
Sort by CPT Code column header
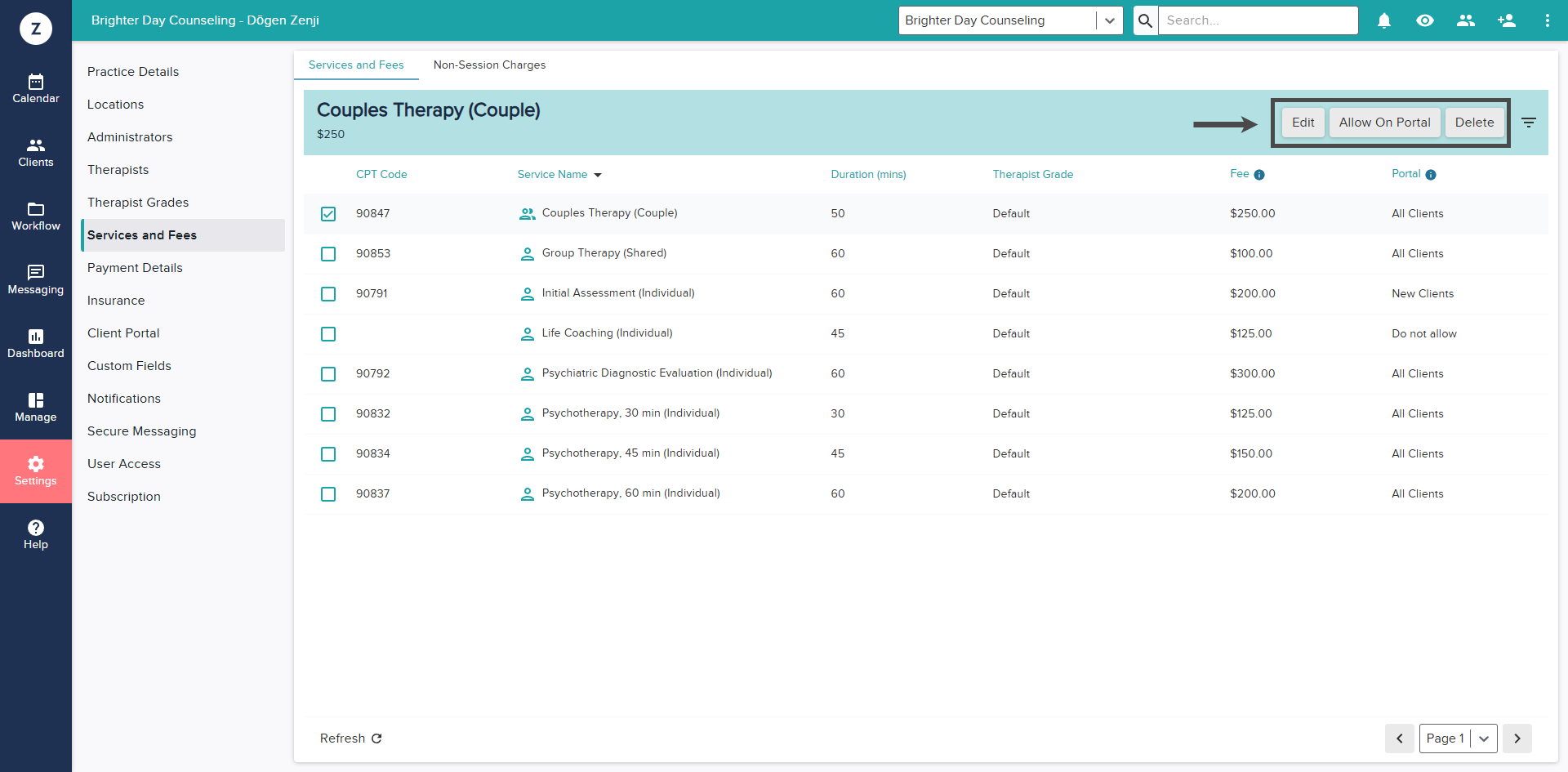pyautogui.click(x=381, y=175)
